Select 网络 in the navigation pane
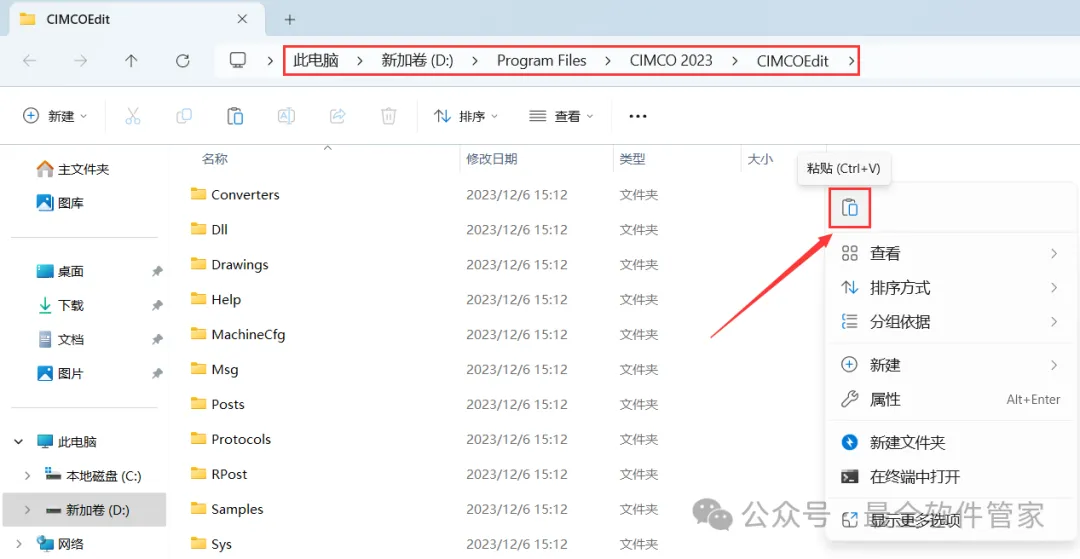 click(x=61, y=544)
